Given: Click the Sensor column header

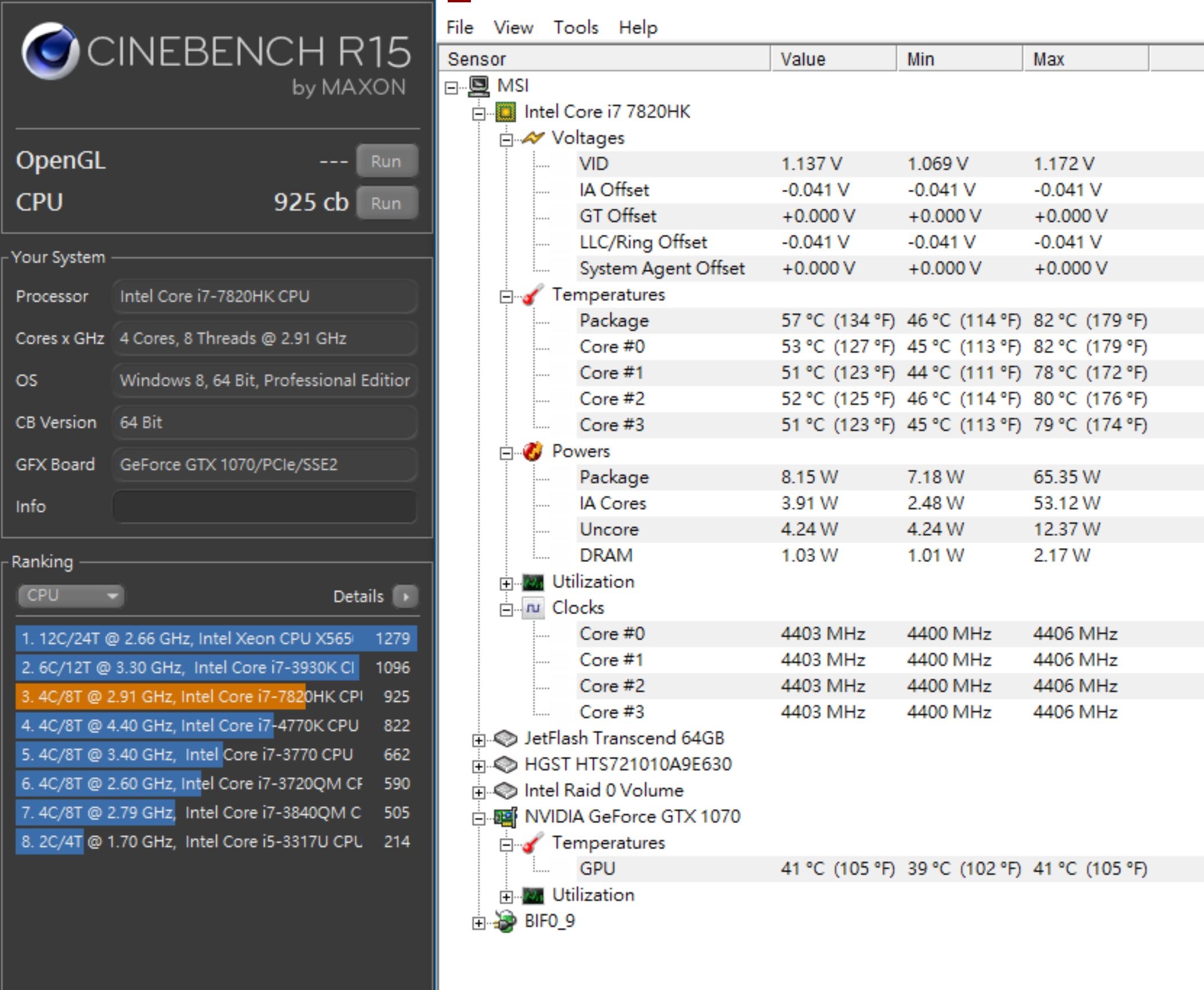Looking at the screenshot, I should pyautogui.click(x=604, y=59).
